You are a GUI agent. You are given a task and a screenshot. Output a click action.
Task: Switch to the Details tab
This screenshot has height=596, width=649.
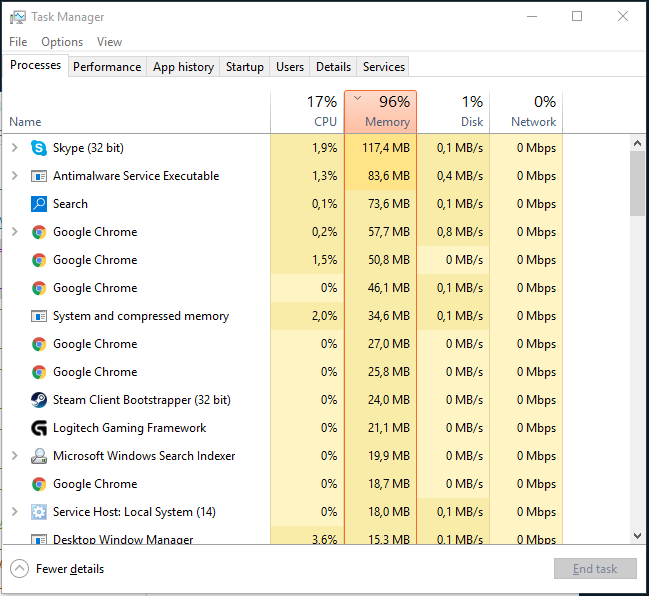coord(333,67)
